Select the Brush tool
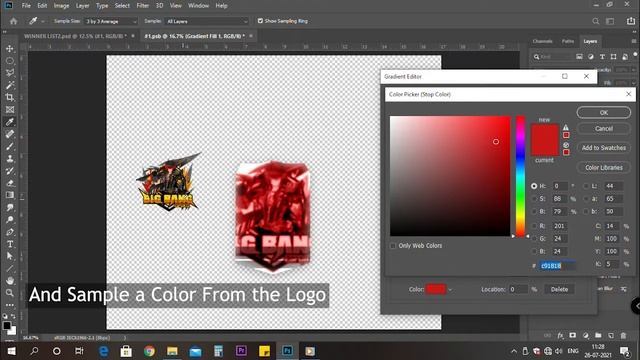The width and height of the screenshot is (640, 360). click(10, 147)
